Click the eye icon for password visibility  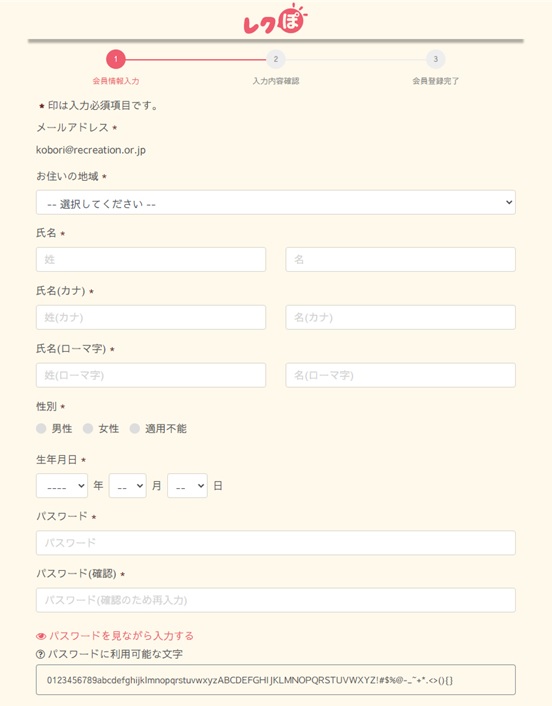click(x=41, y=636)
